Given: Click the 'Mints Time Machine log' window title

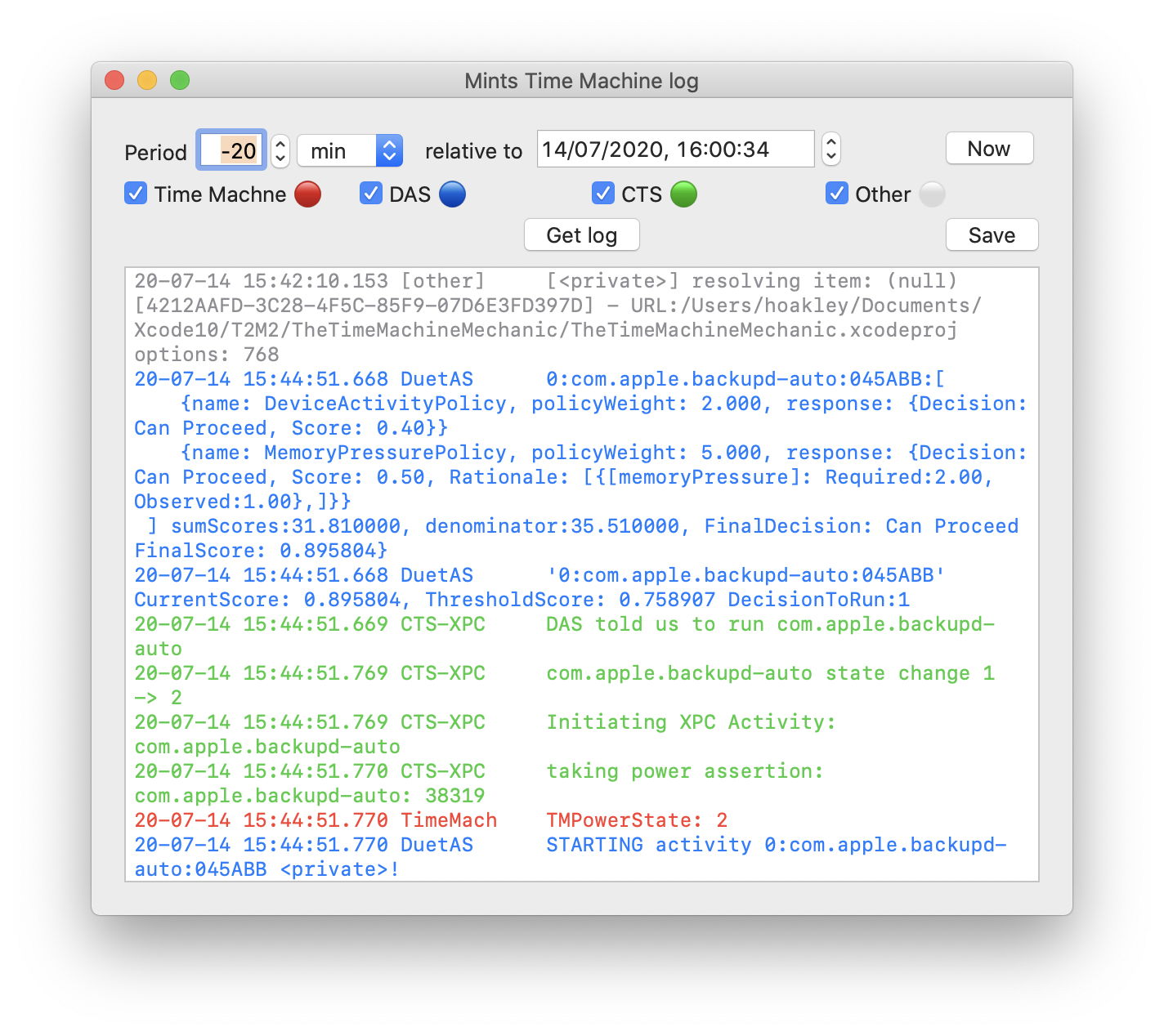Looking at the screenshot, I should tap(581, 81).
